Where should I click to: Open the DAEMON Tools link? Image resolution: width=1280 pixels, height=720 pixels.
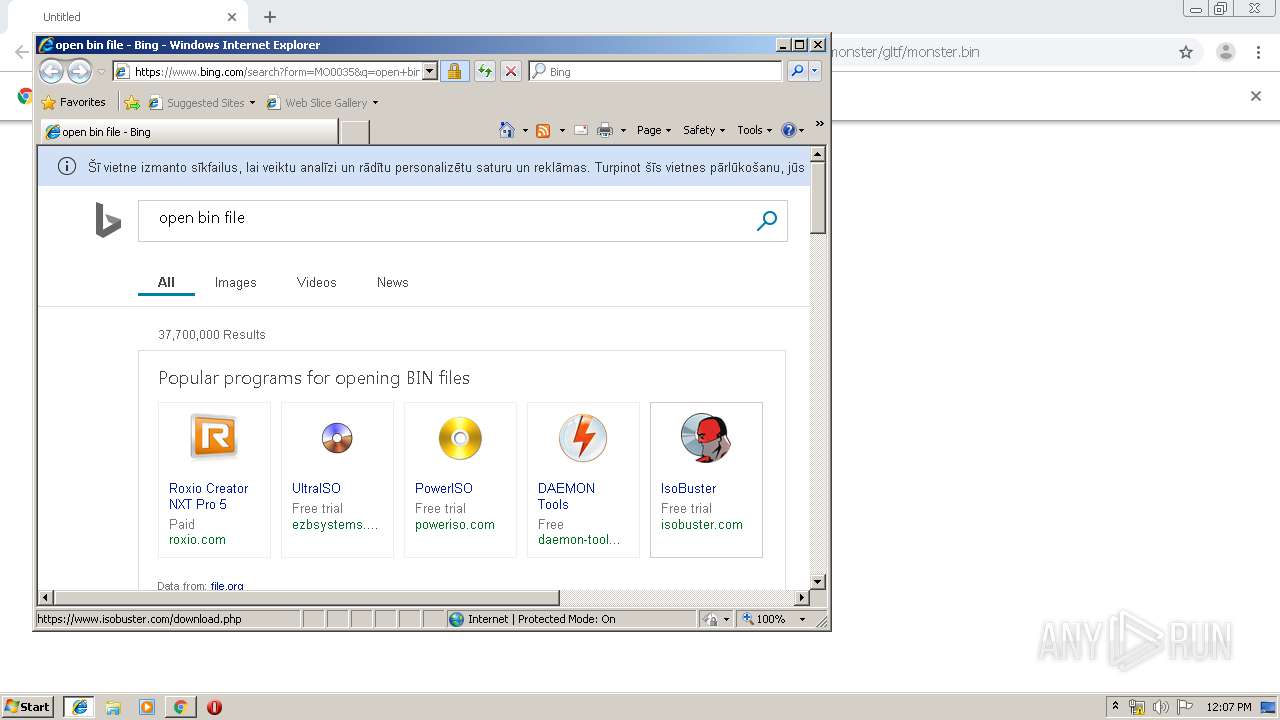click(566, 496)
